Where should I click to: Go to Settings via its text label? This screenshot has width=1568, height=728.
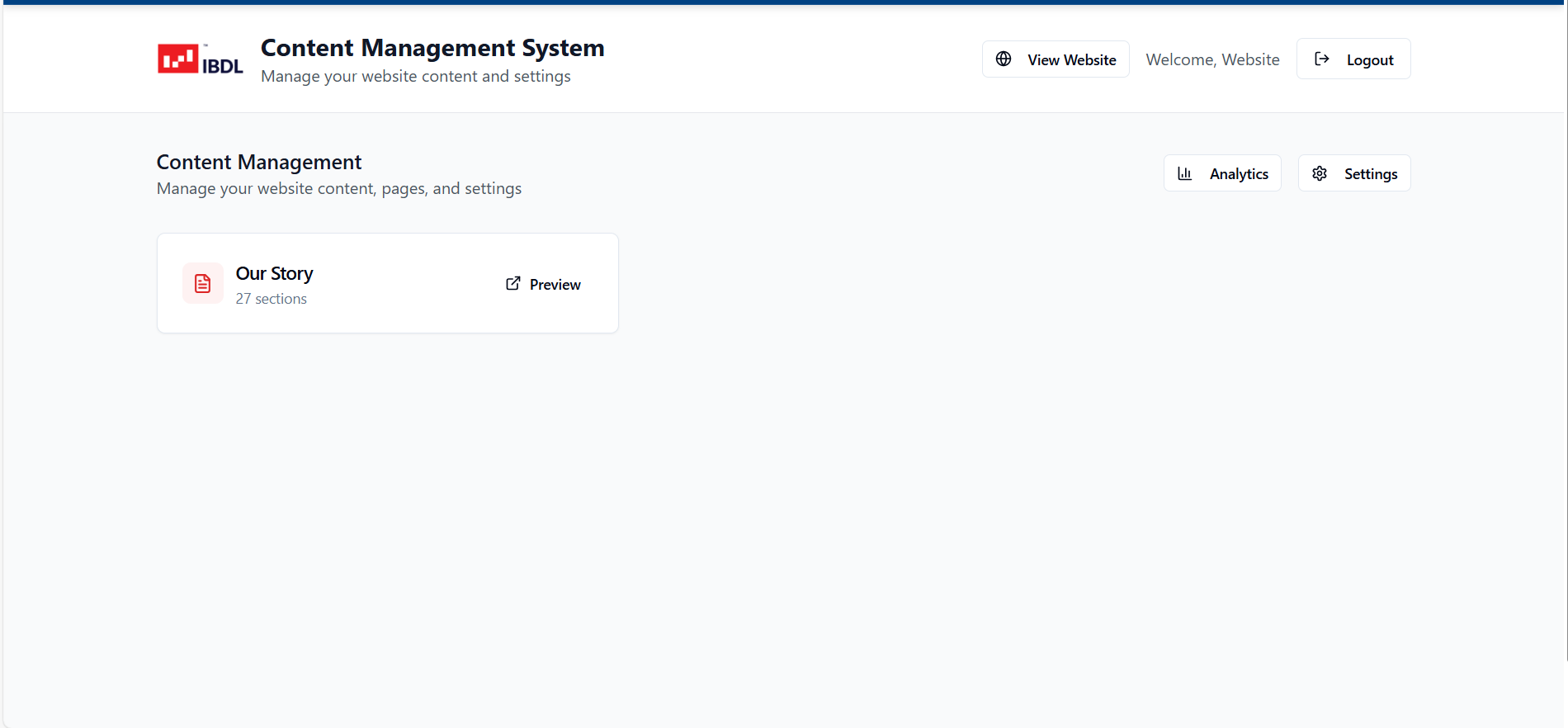[x=1370, y=174]
